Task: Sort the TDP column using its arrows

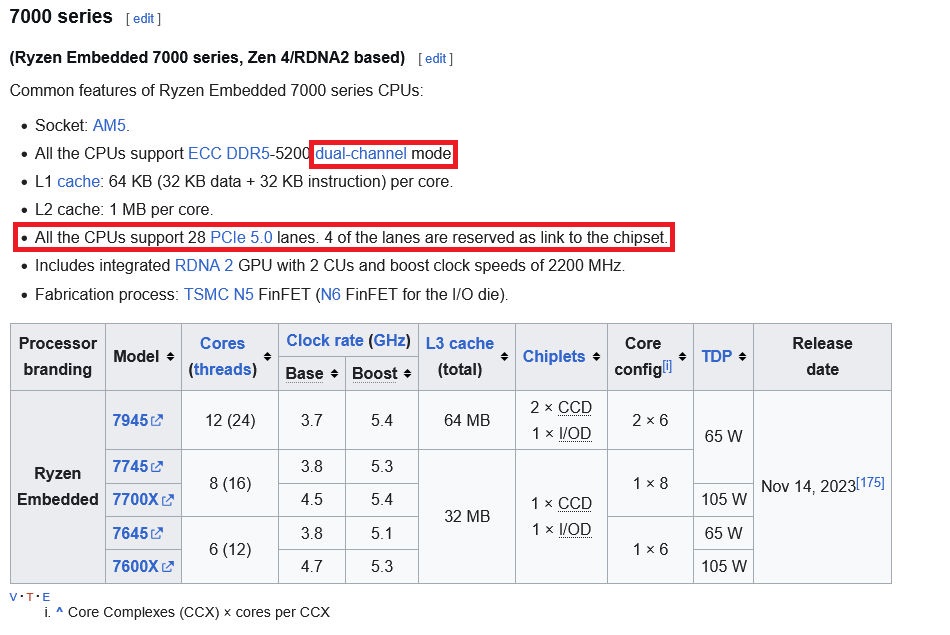Action: tap(741, 357)
